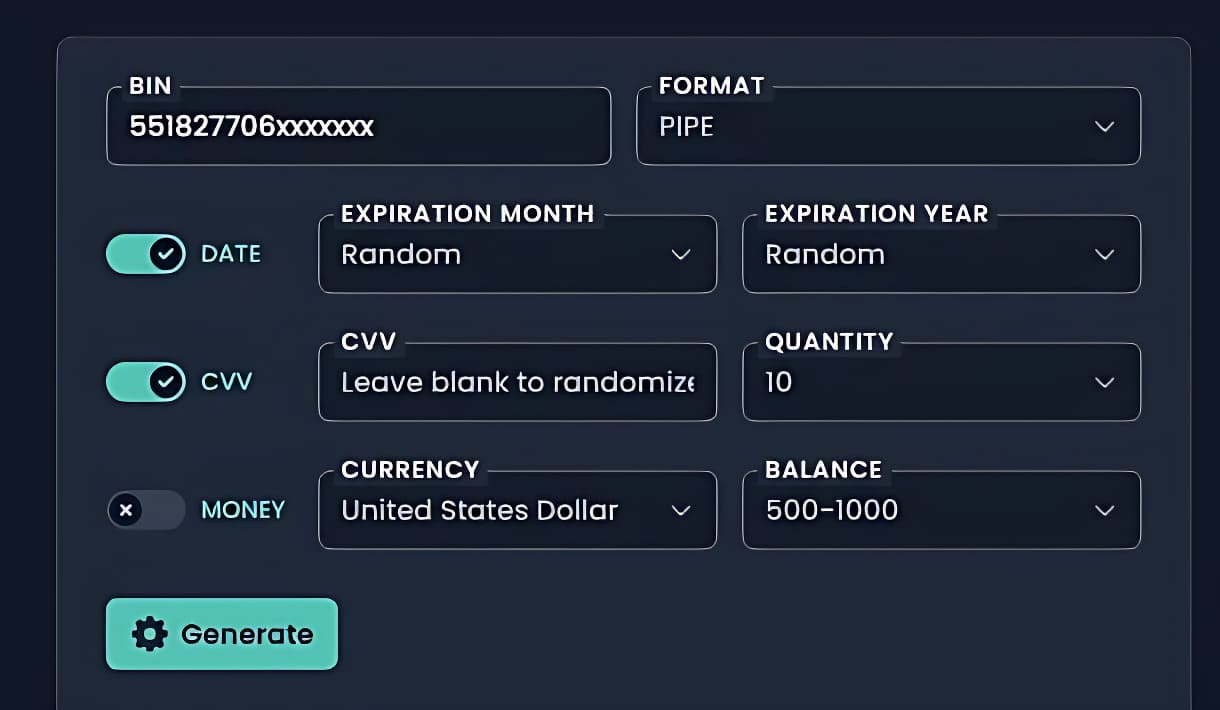Click the CVV label beside its toggle
Image resolution: width=1220 pixels, height=710 pixels.
pos(227,382)
